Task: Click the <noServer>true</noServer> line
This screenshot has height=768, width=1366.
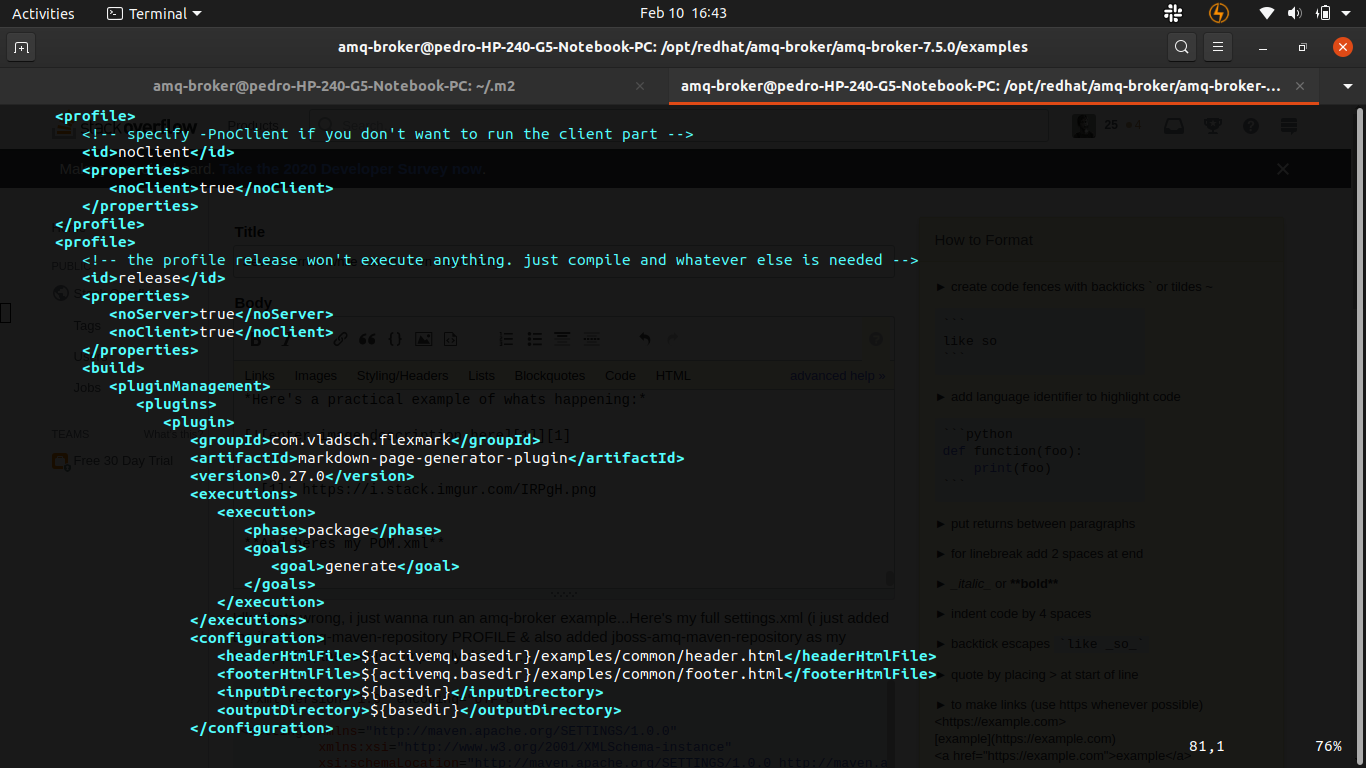Action: click(x=221, y=314)
